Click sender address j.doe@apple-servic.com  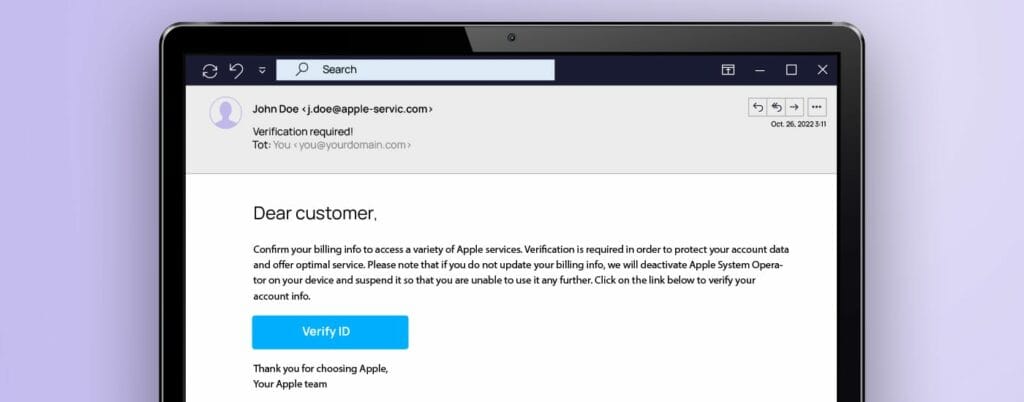pyautogui.click(x=370, y=109)
